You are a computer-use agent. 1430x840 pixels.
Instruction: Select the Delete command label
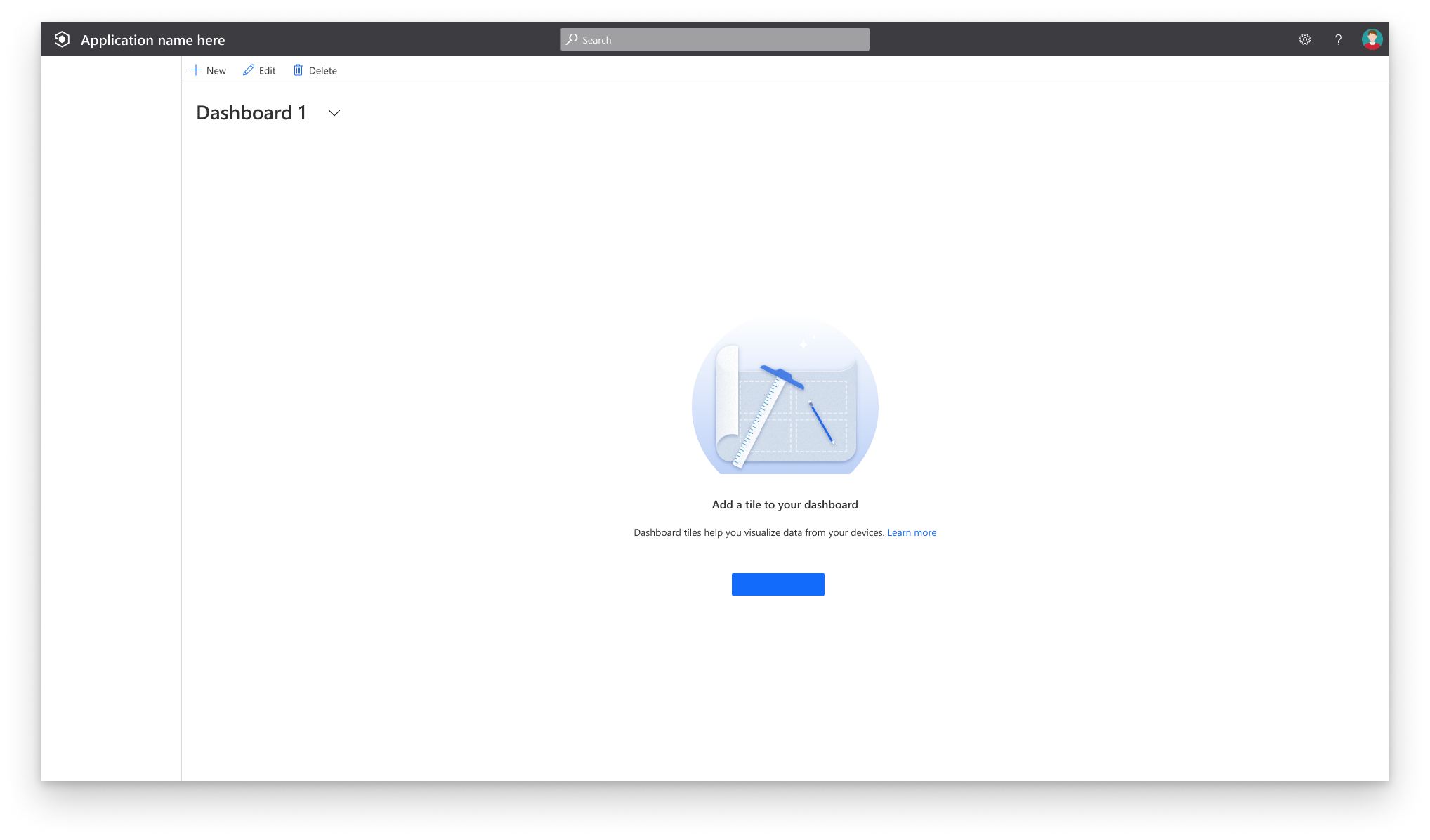pos(323,71)
